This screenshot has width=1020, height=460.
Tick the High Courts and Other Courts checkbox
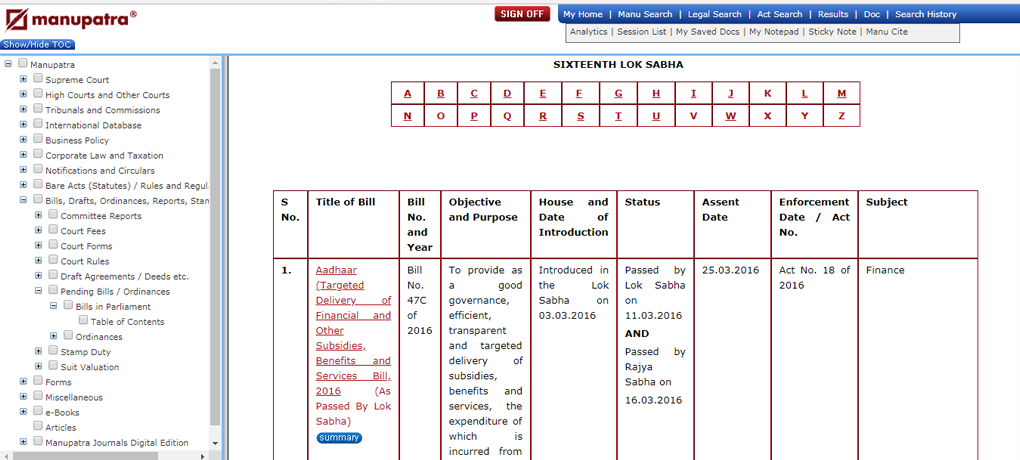[38, 94]
